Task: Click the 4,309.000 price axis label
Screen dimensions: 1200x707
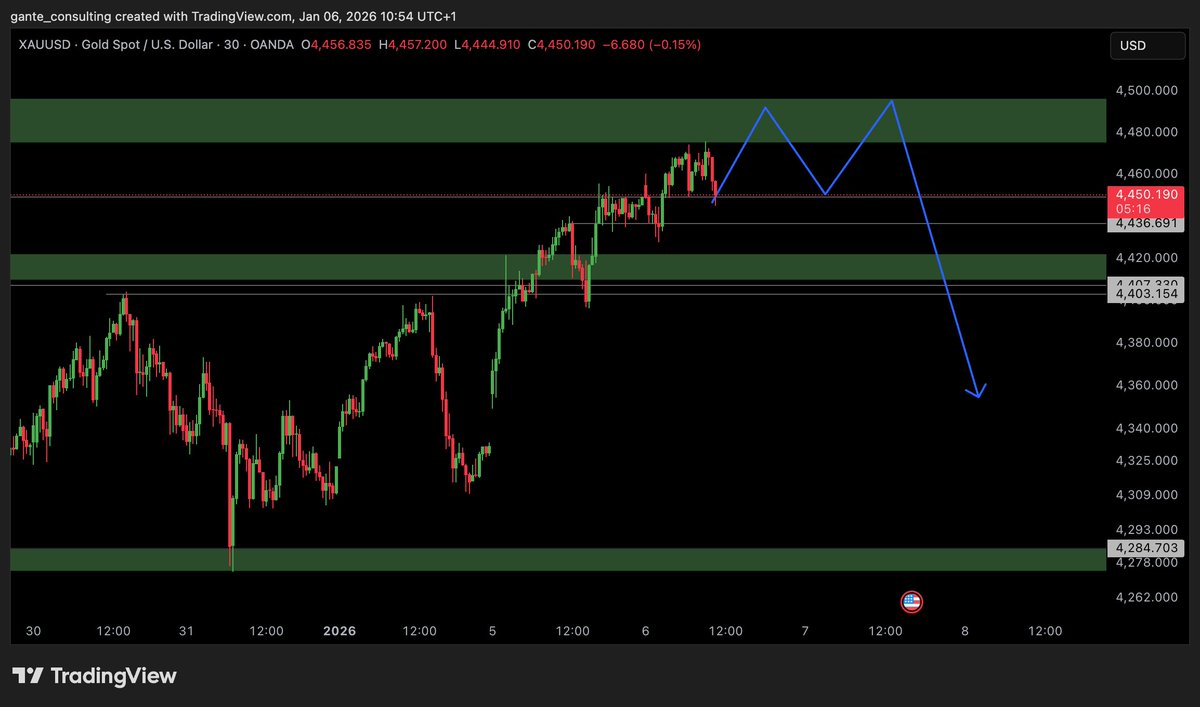Action: click(x=1147, y=494)
